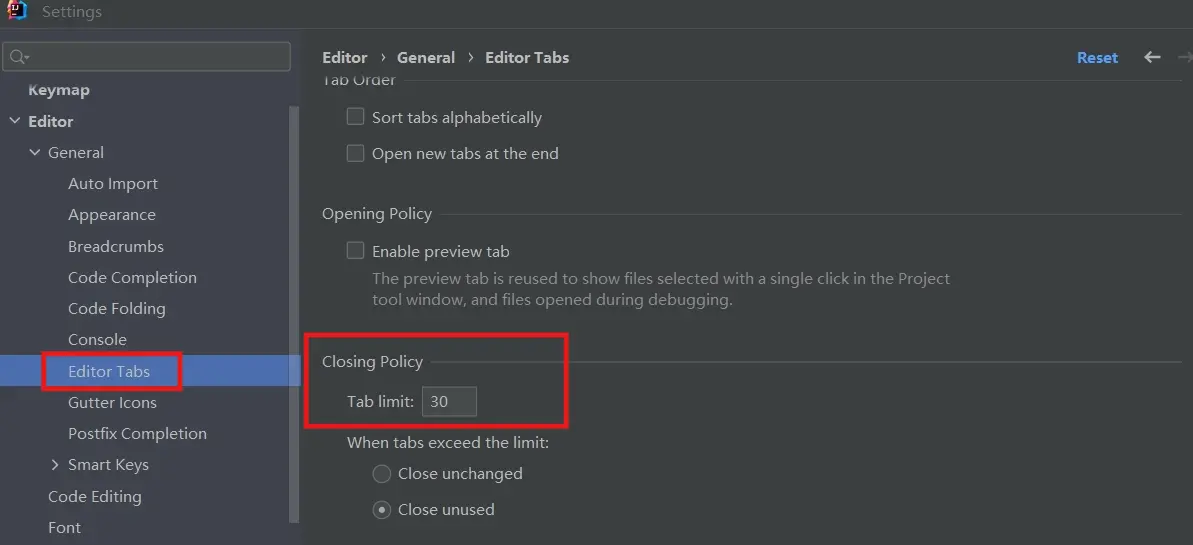Click Editor in the breadcrumb path
1193x545 pixels.
pos(345,57)
